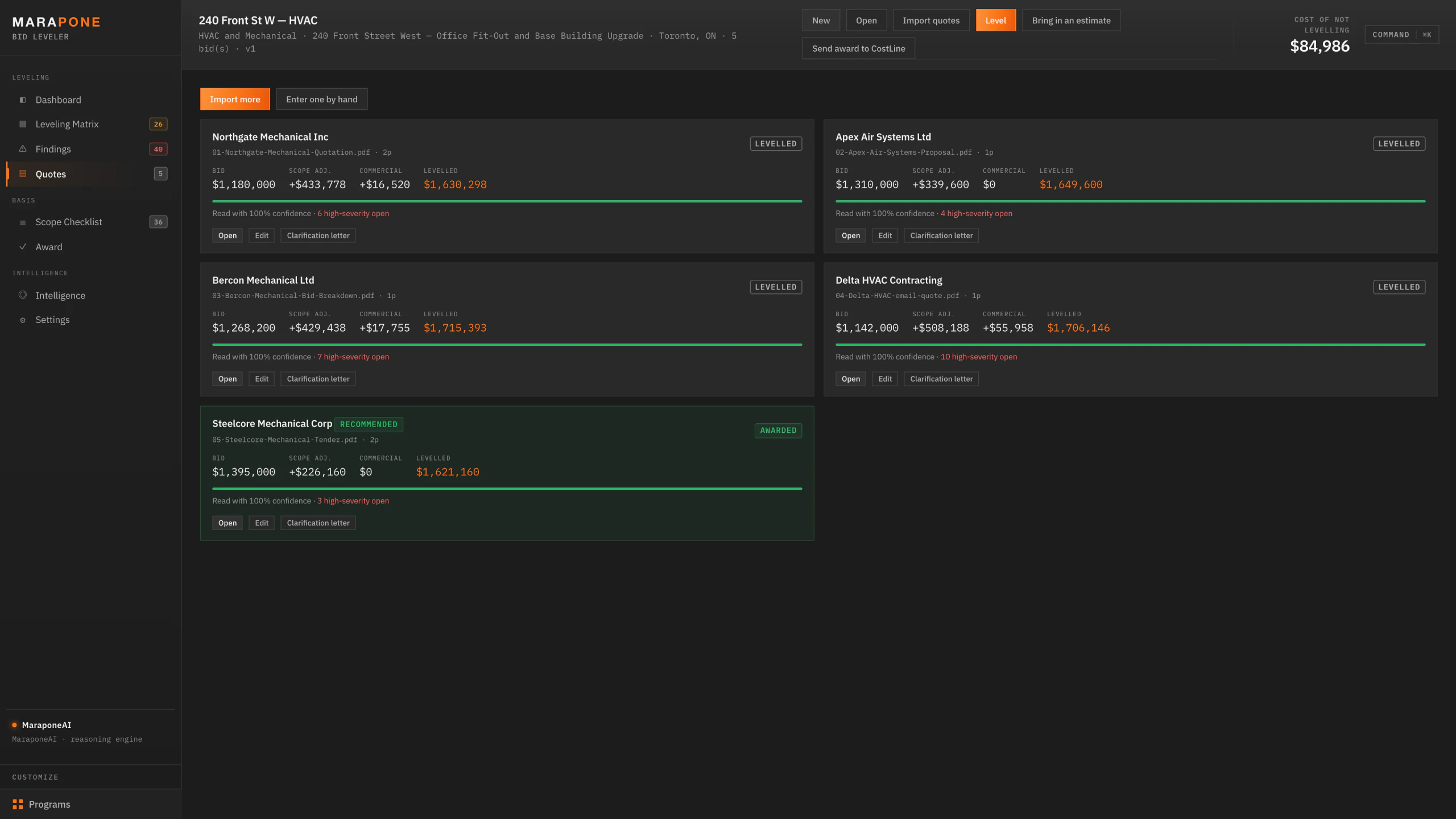This screenshot has width=1456, height=819.
Task: Open the Intelligence page
Action: (91, 295)
